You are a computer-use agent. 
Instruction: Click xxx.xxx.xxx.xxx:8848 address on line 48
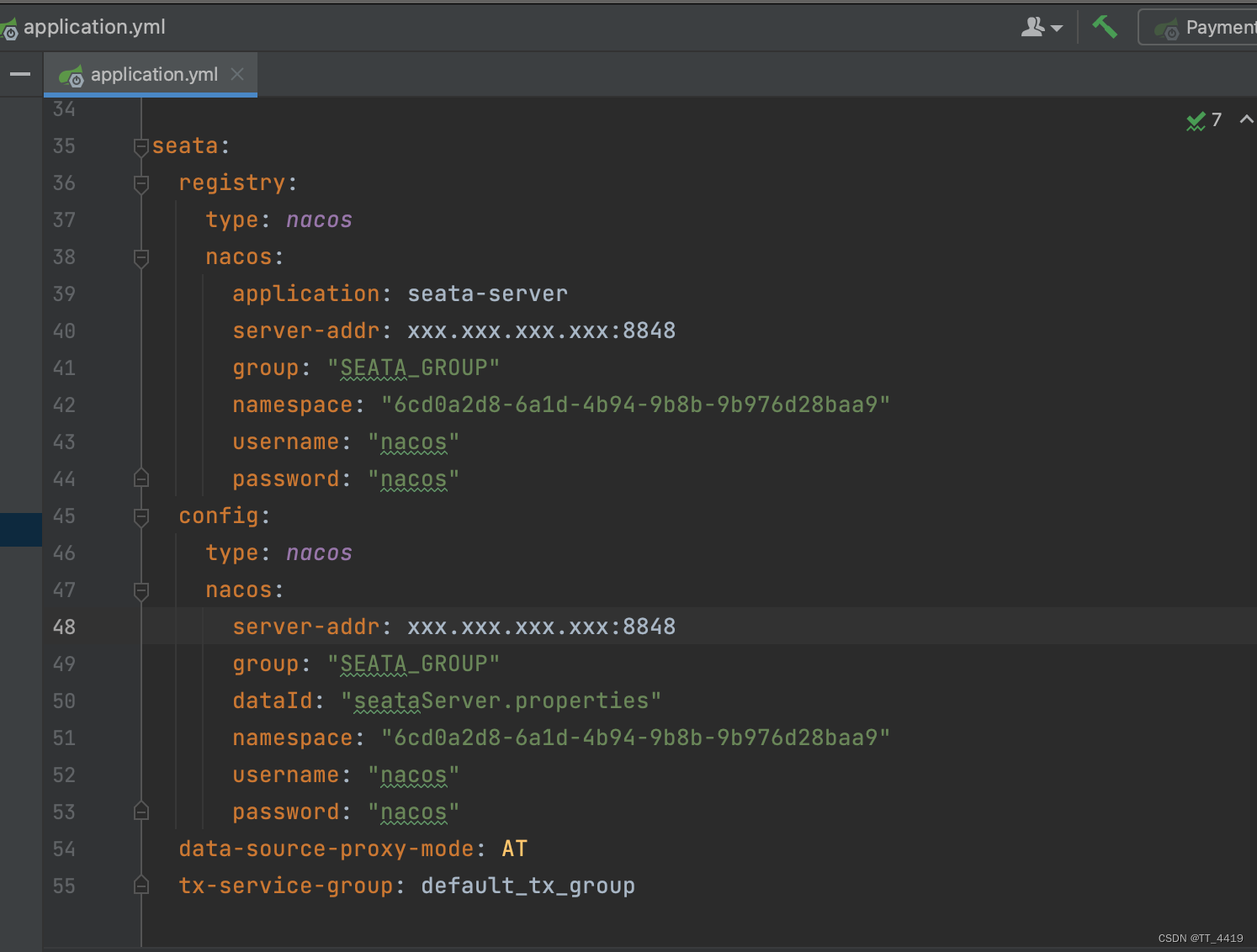[541, 627]
